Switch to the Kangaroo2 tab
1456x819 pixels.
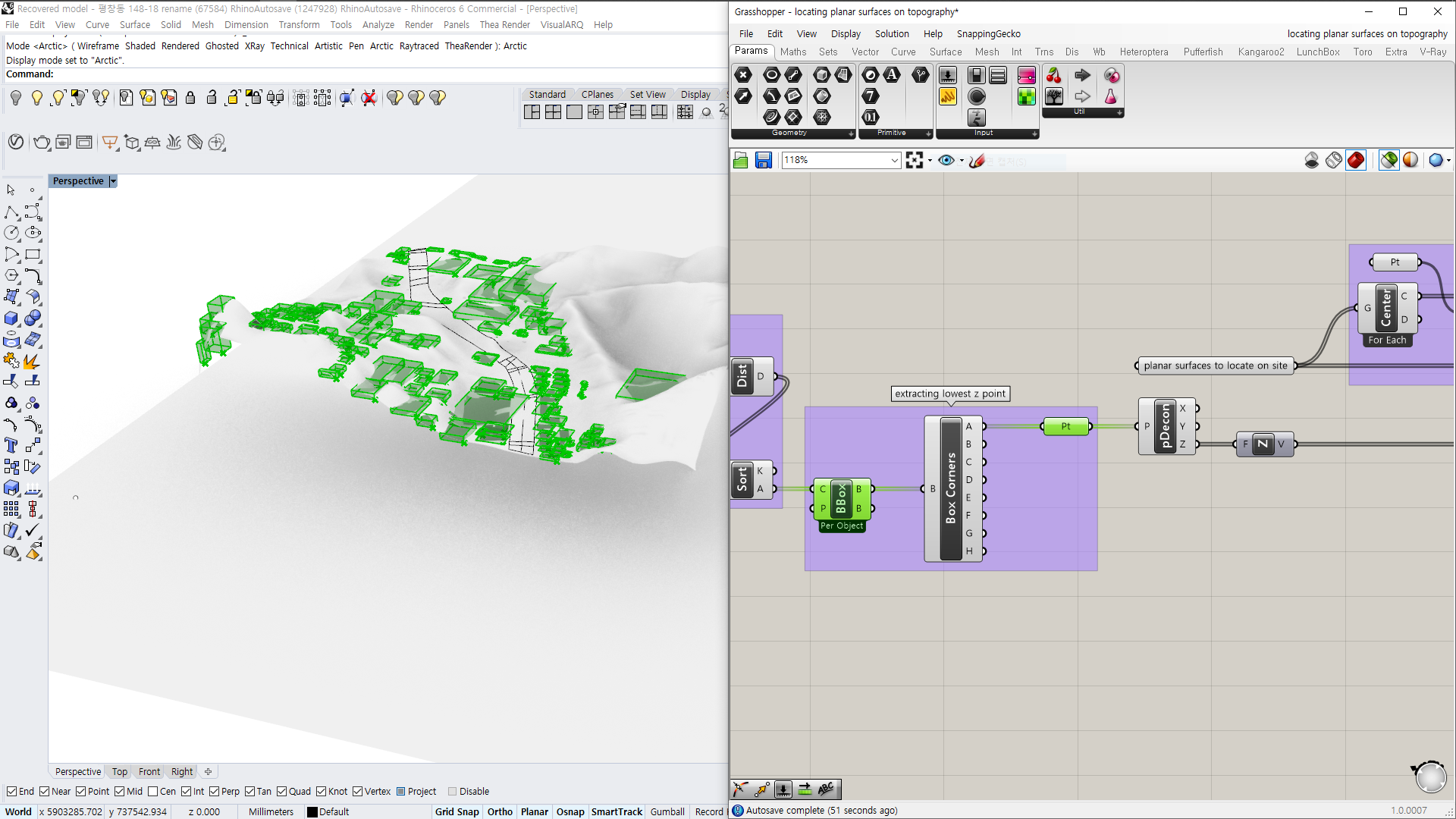[1260, 52]
